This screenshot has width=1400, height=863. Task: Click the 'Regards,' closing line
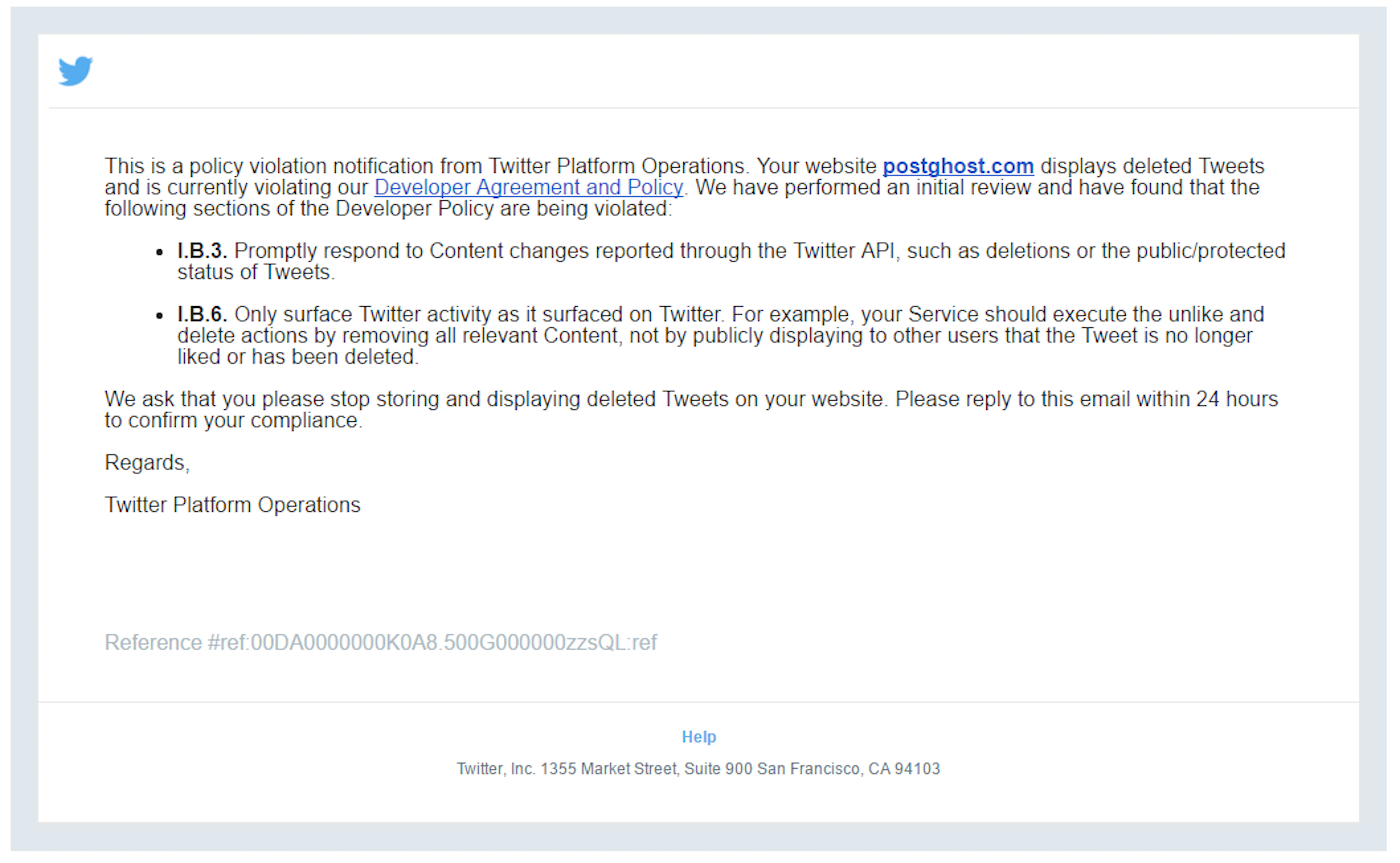pos(147,463)
